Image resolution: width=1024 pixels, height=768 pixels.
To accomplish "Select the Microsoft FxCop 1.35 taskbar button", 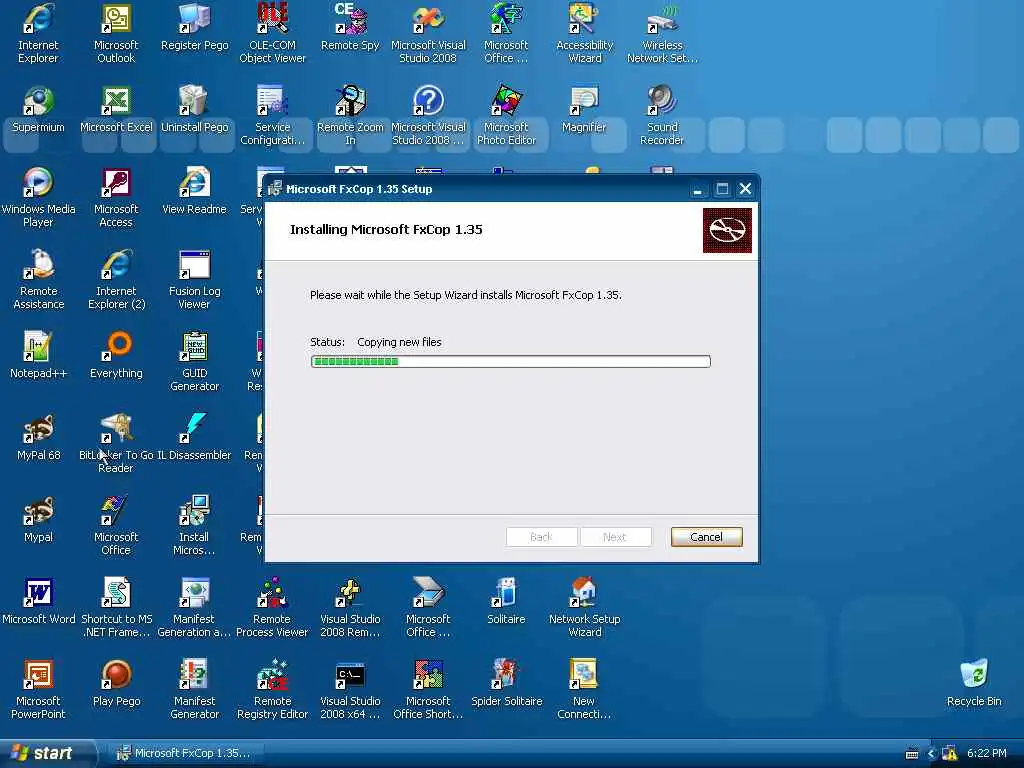I will click(x=184, y=753).
